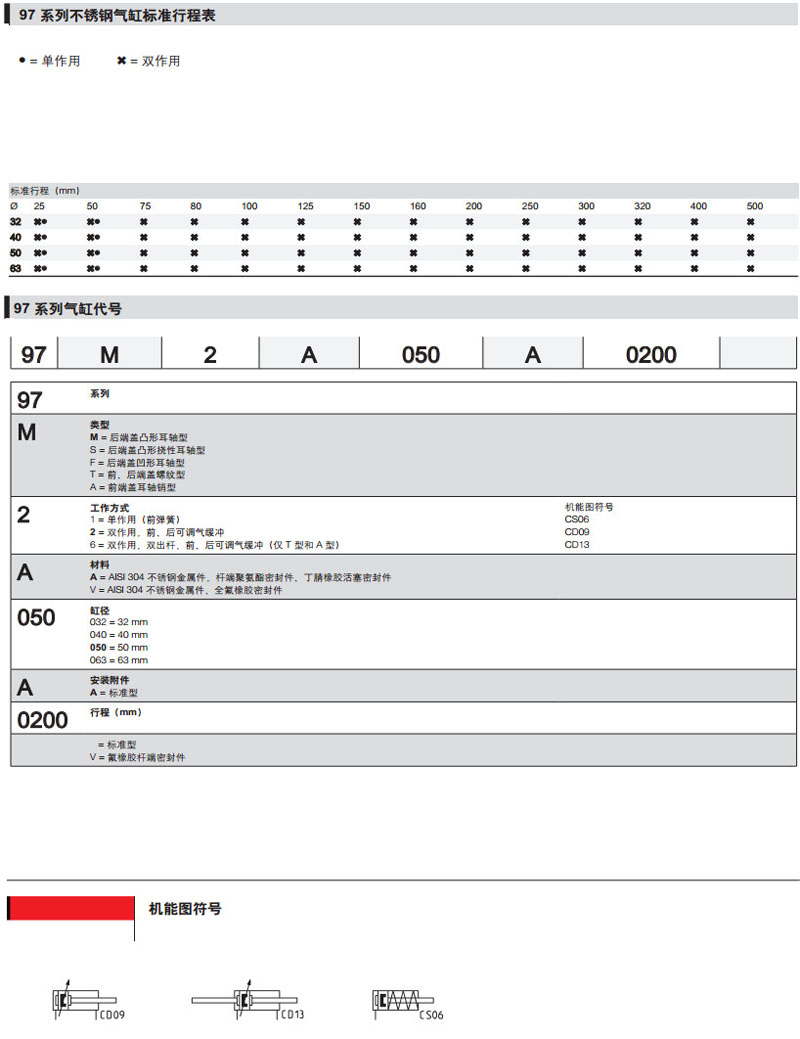Click the 双作用 cross legend symbol
Viewport: 800px width, 1039px height.
tap(122, 61)
